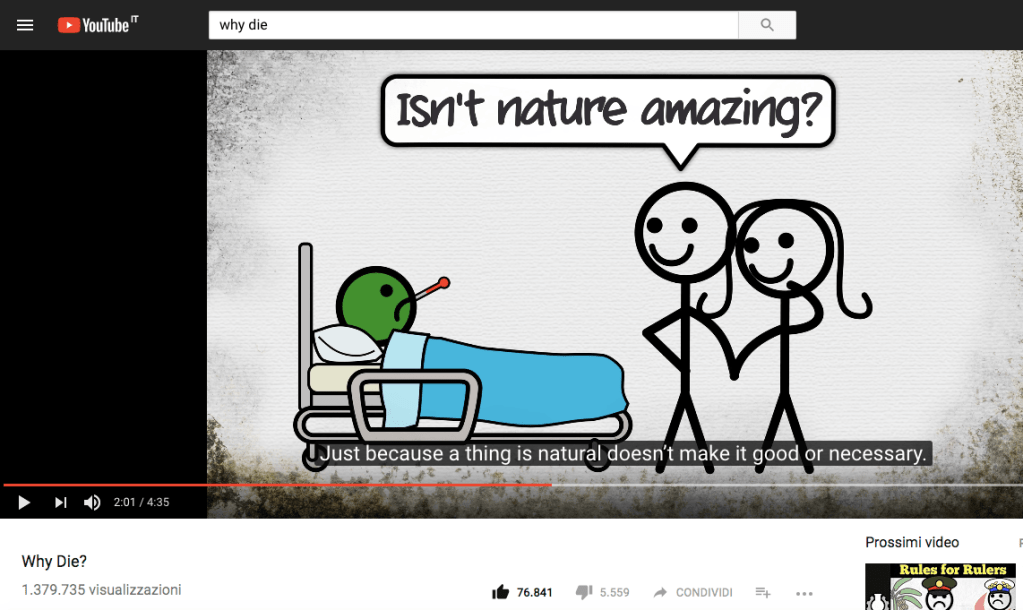Click the add-to-playlist icon
Image resolution: width=1023 pixels, height=610 pixels.
pos(763,592)
